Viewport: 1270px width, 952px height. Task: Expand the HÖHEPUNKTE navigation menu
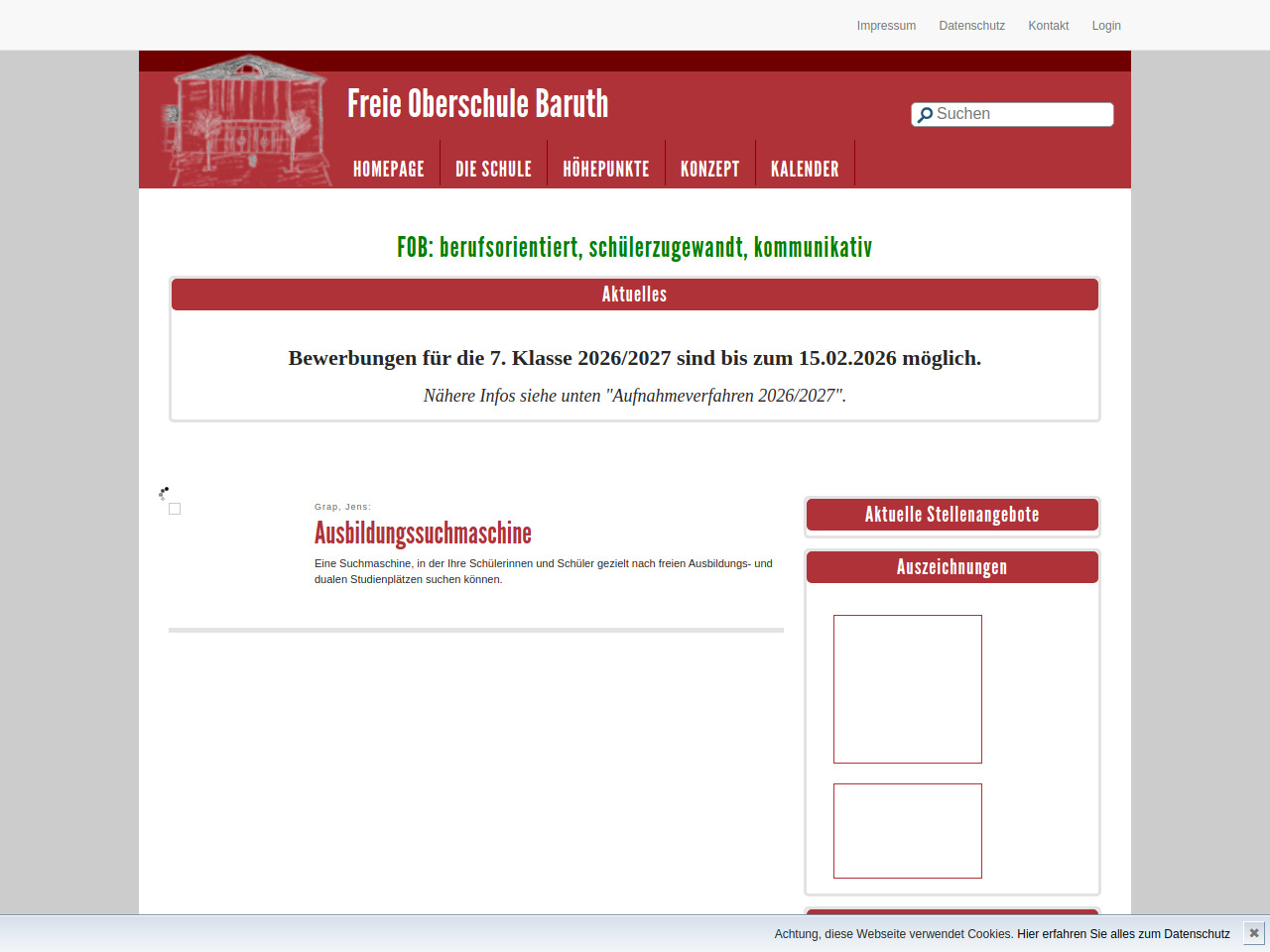[x=605, y=169]
